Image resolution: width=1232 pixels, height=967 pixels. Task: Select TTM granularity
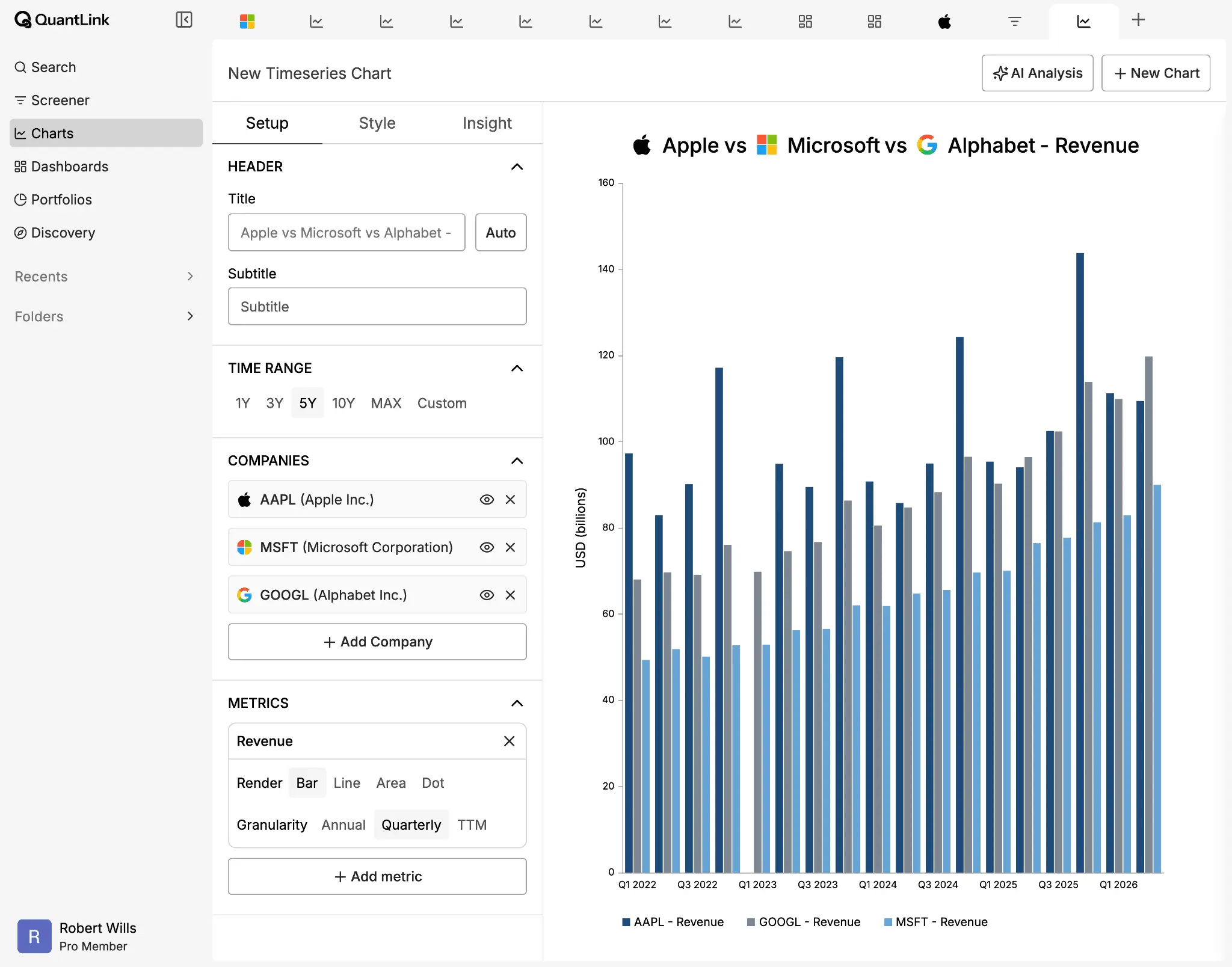pos(472,825)
